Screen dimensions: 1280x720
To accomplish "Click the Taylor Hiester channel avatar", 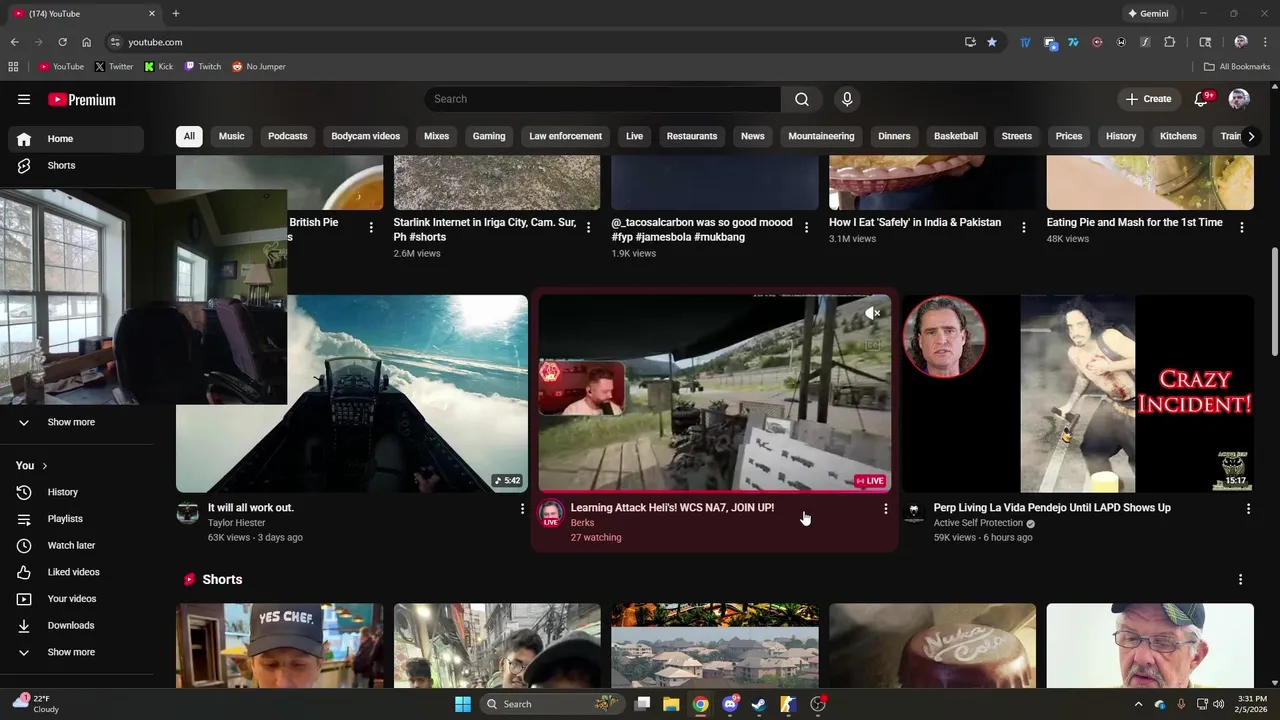I will 188,514.
